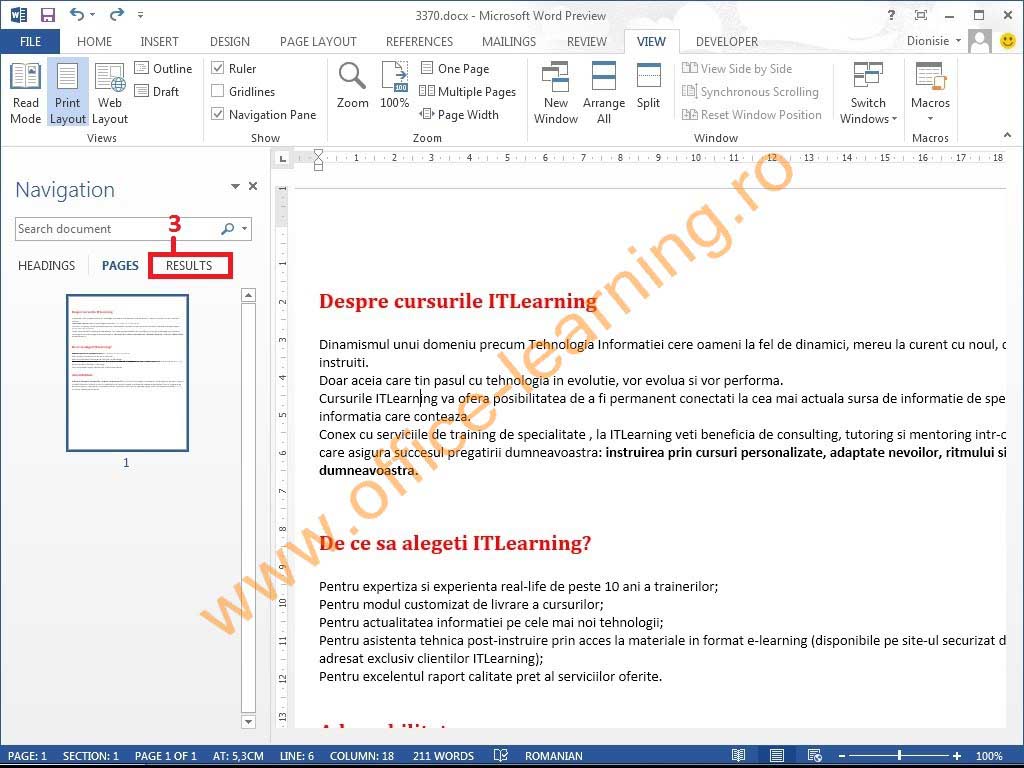
Task: Open Word Help question mark
Action: [x=891, y=15]
